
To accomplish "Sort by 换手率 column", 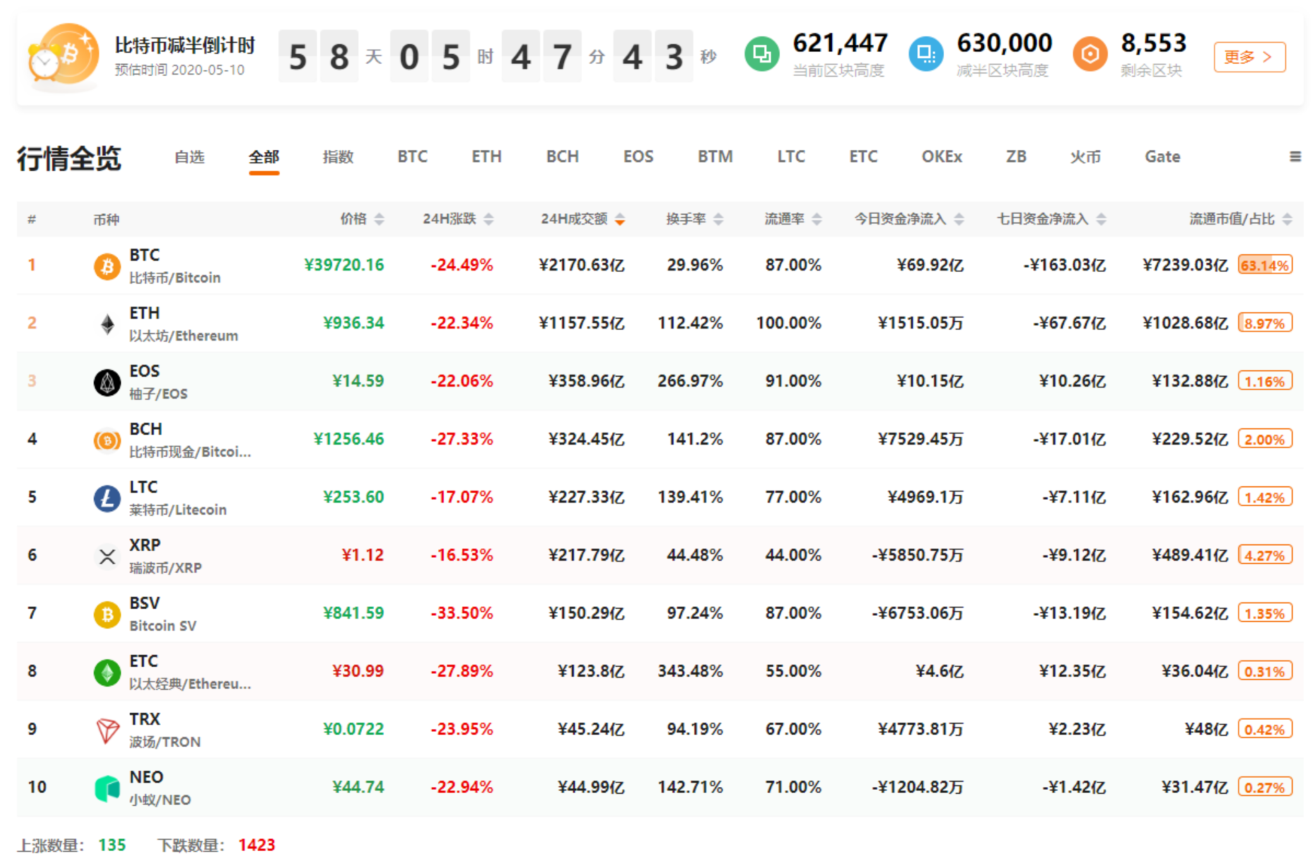I will tap(695, 219).
